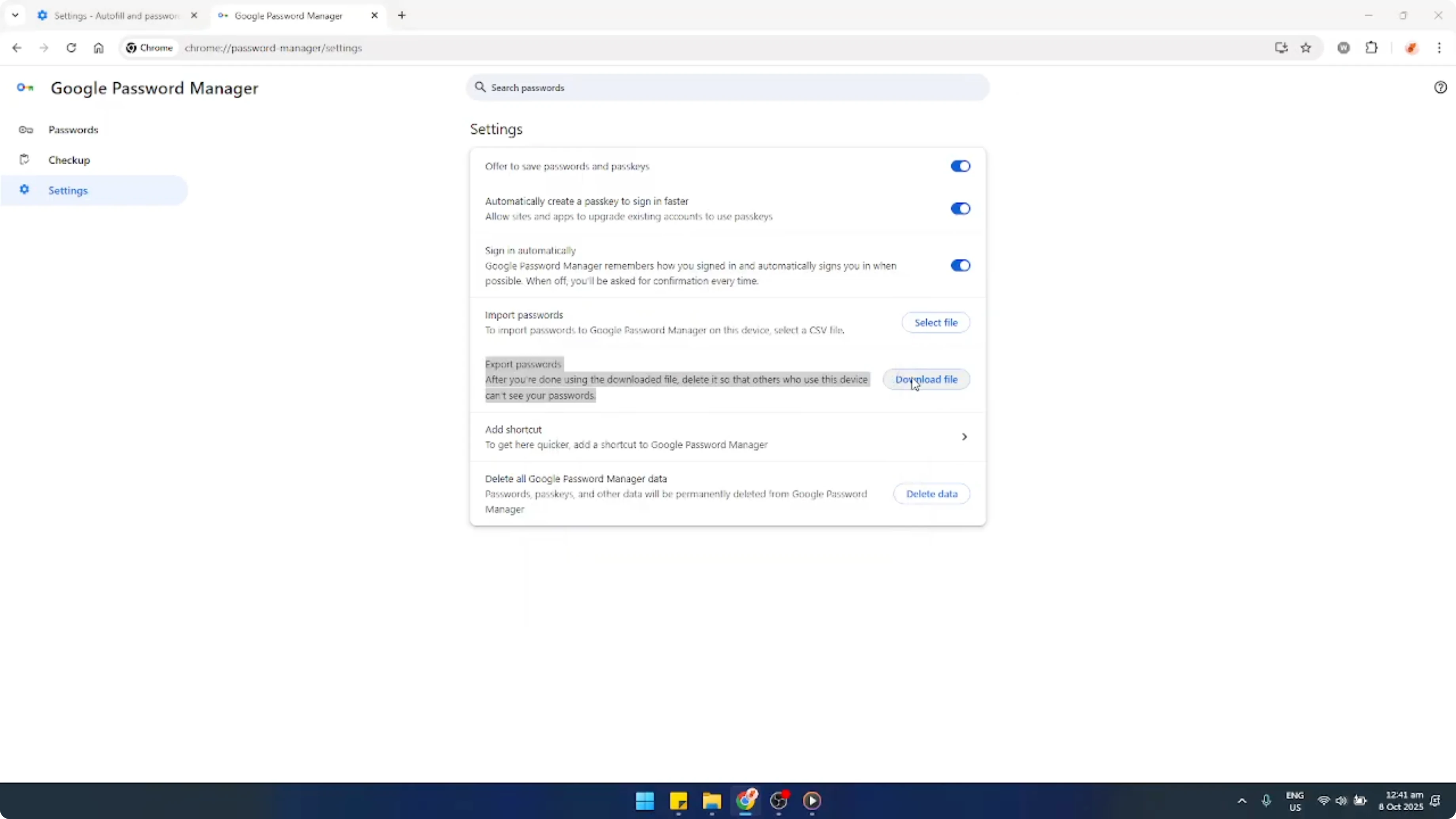Select the Google Password Manager tab

pos(288,16)
